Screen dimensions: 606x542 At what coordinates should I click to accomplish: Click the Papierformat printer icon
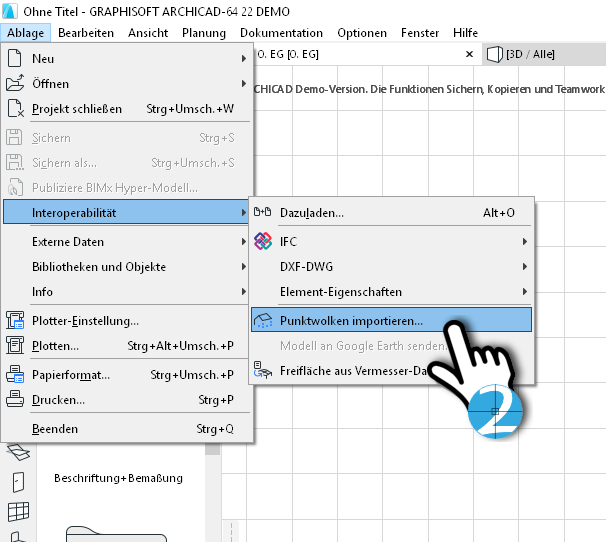coord(15,374)
